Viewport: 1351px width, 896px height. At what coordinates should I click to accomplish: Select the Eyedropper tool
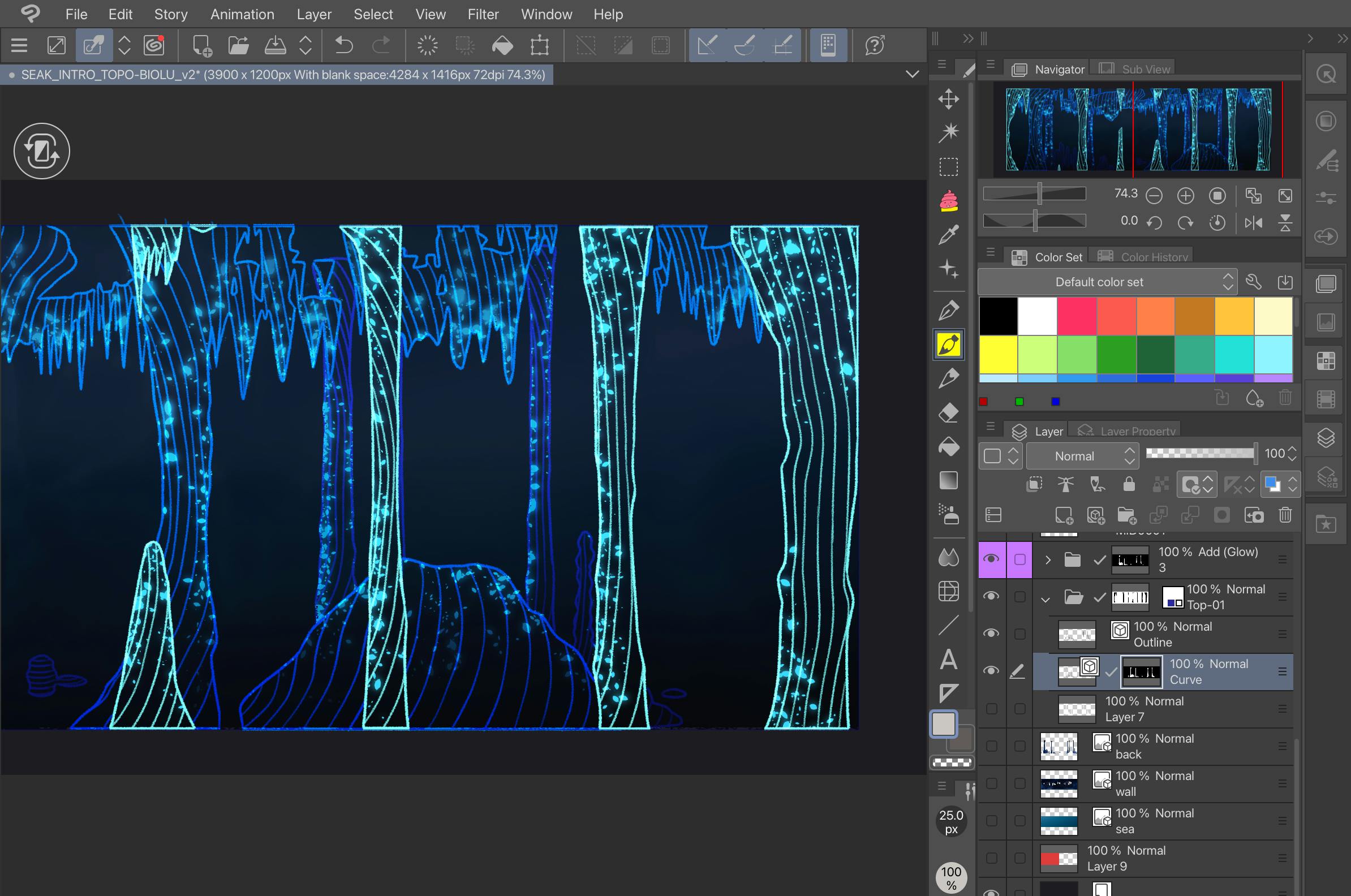(x=949, y=234)
